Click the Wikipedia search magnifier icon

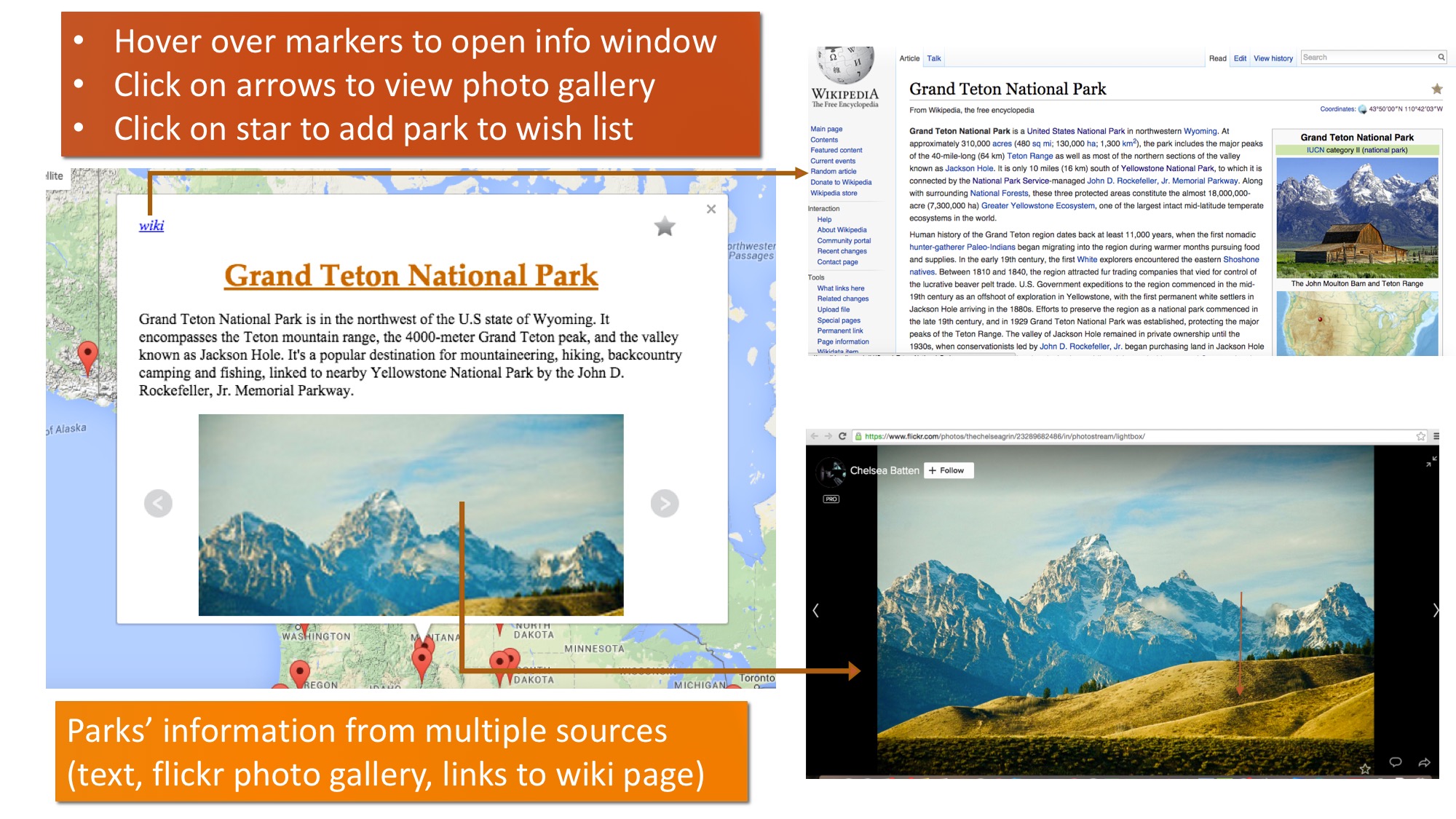click(1441, 57)
